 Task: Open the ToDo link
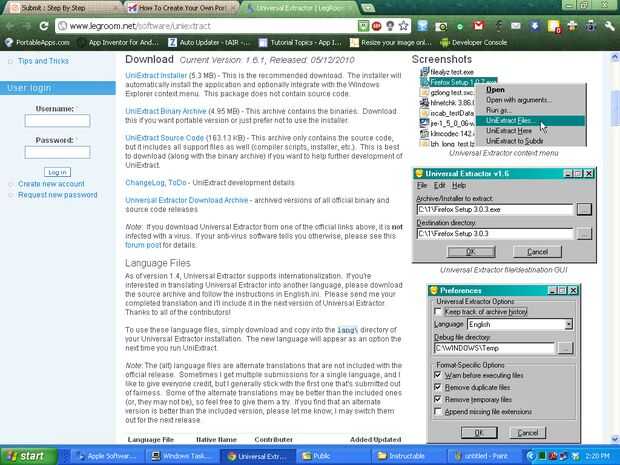(177, 183)
